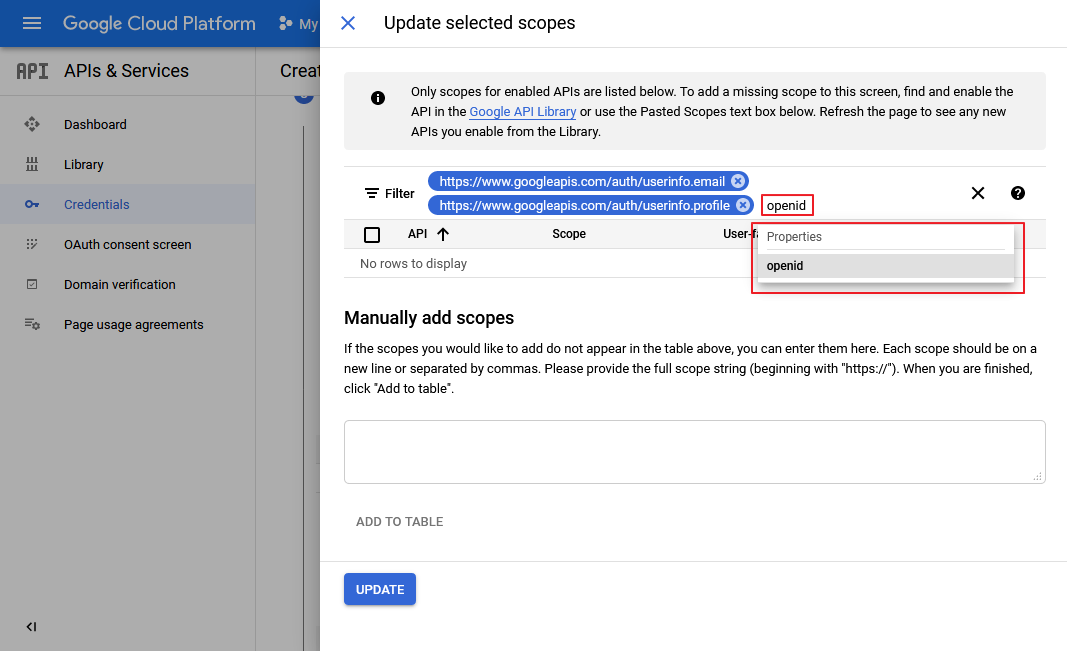Viewport: 1067px width, 651px height.
Task: Open Domain verification in the sidebar
Action: click(120, 285)
